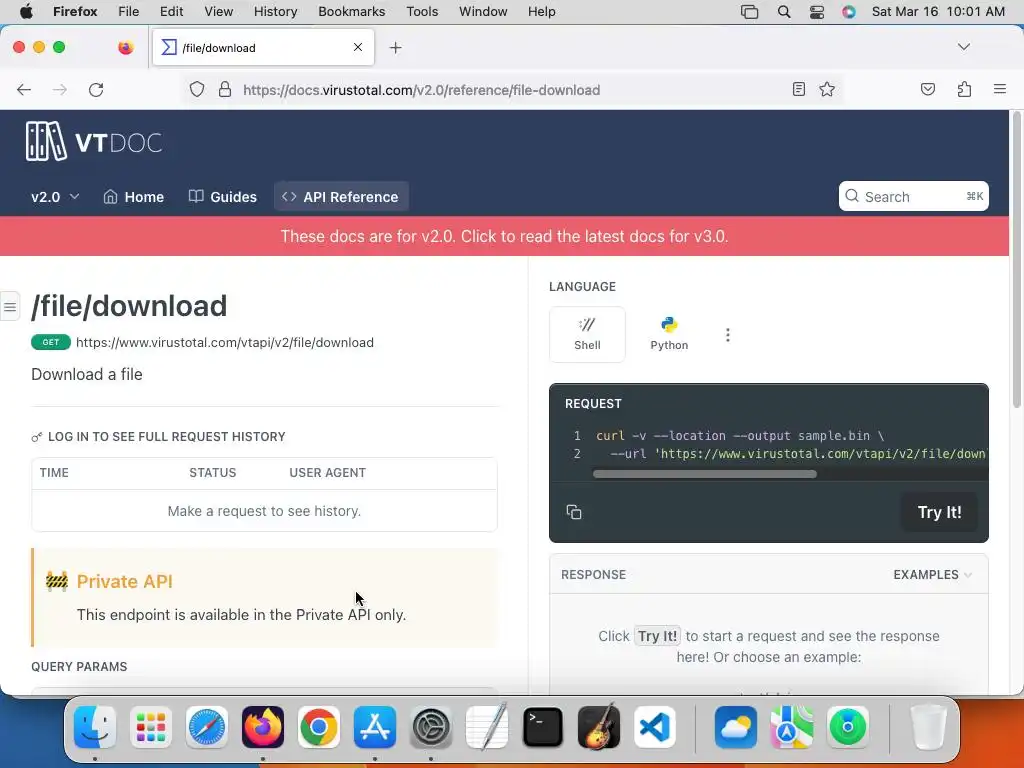1024x768 pixels.
Task: Click the page vertical scrollbar
Action: pyautogui.click(x=1016, y=261)
